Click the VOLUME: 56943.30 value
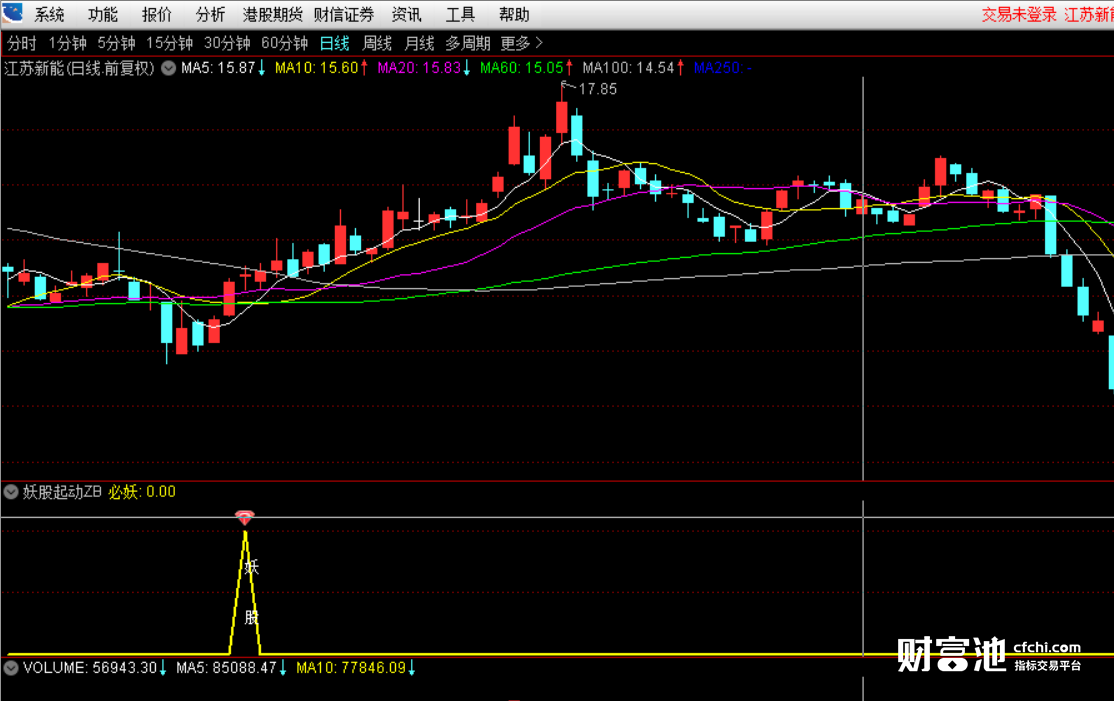1114x701 pixels. 94,668
